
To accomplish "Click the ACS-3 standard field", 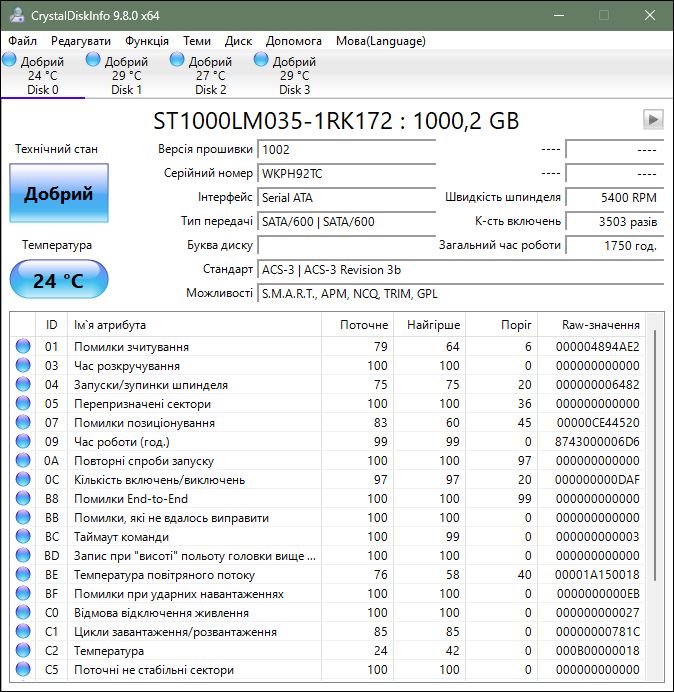I will (460, 269).
